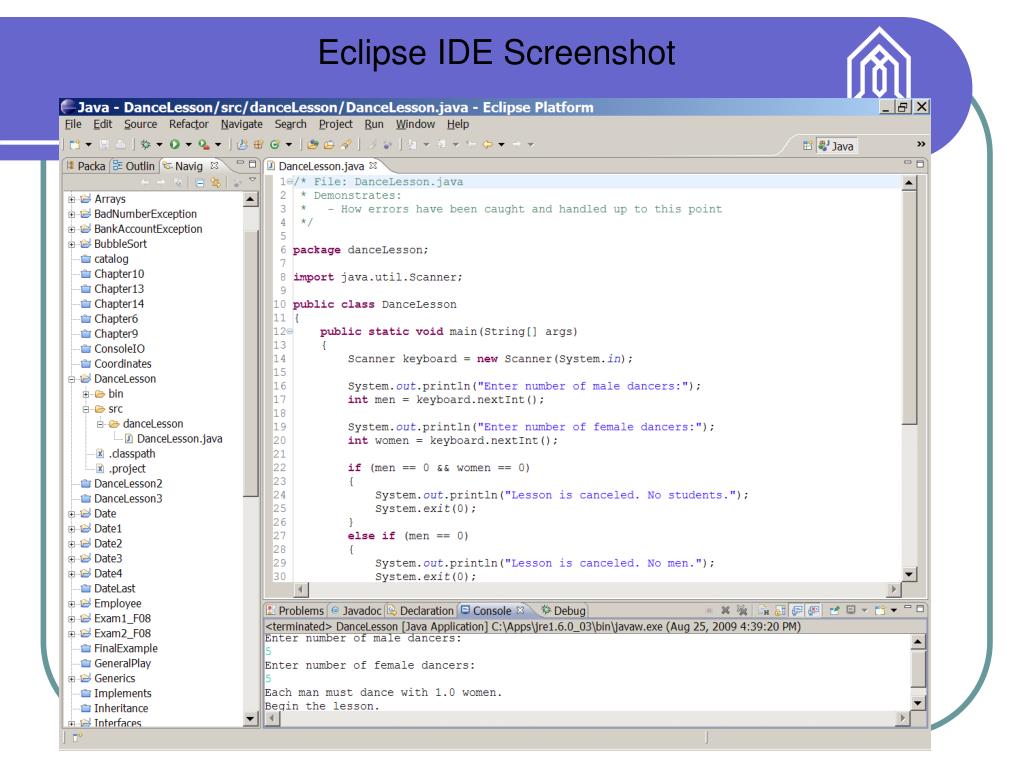This screenshot has width=1024, height=768.
Task: Click the Java perspective button
Action: click(x=837, y=146)
